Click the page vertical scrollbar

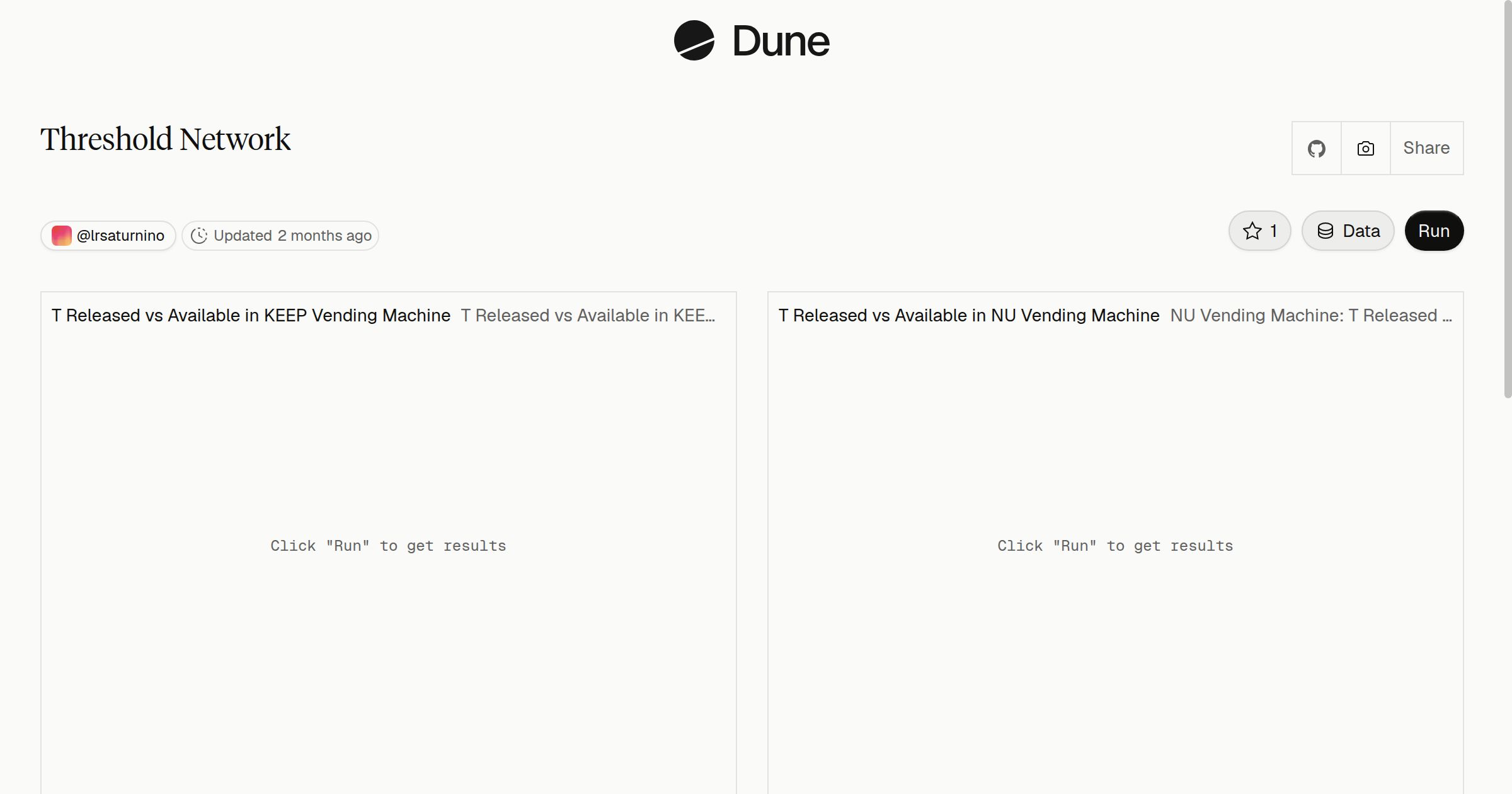(1508, 199)
